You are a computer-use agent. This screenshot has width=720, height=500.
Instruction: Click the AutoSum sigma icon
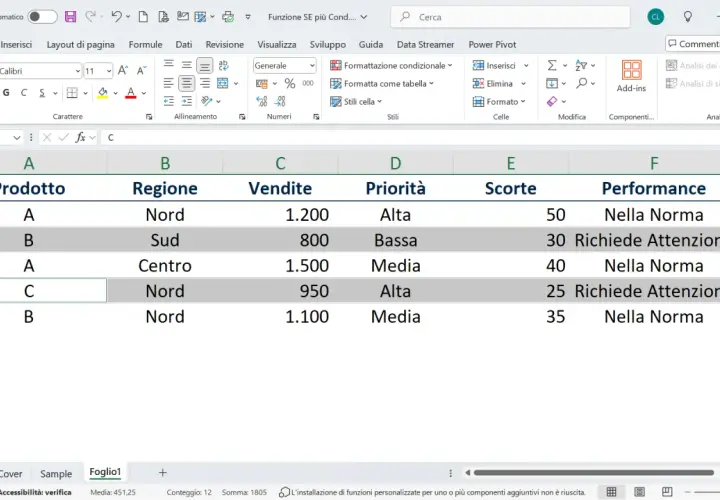(x=552, y=65)
